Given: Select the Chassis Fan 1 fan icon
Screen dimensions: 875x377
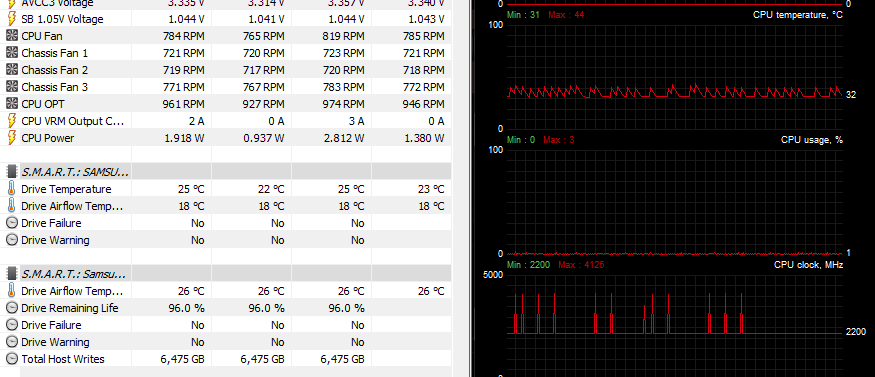Looking at the screenshot, I should [11, 53].
